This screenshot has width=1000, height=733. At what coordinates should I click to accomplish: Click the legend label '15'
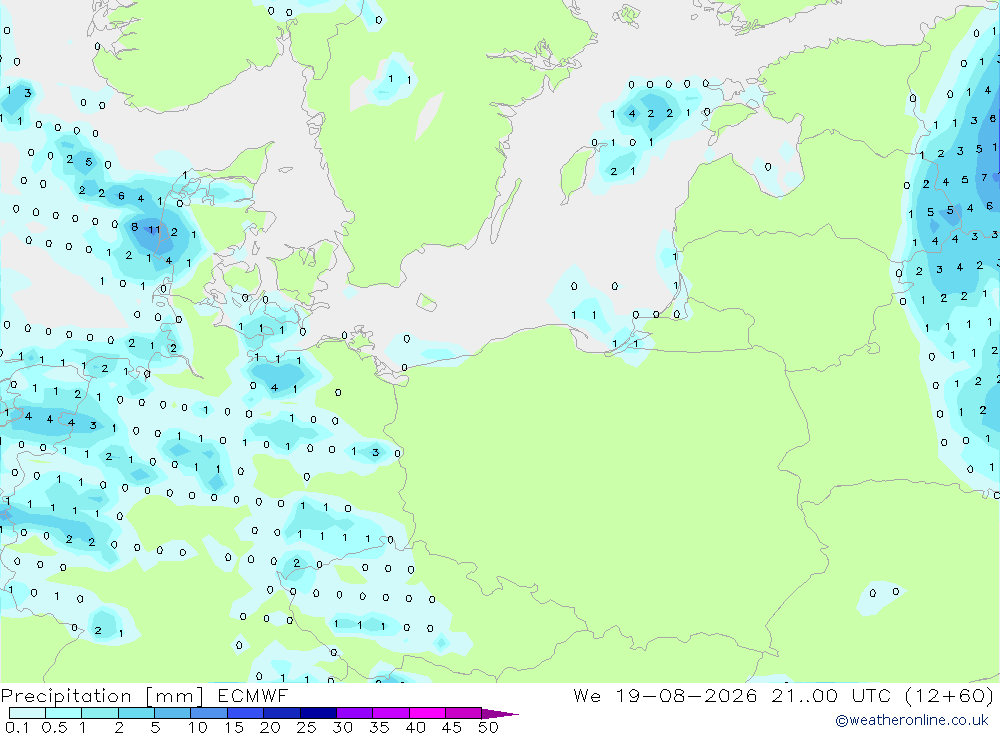233,727
